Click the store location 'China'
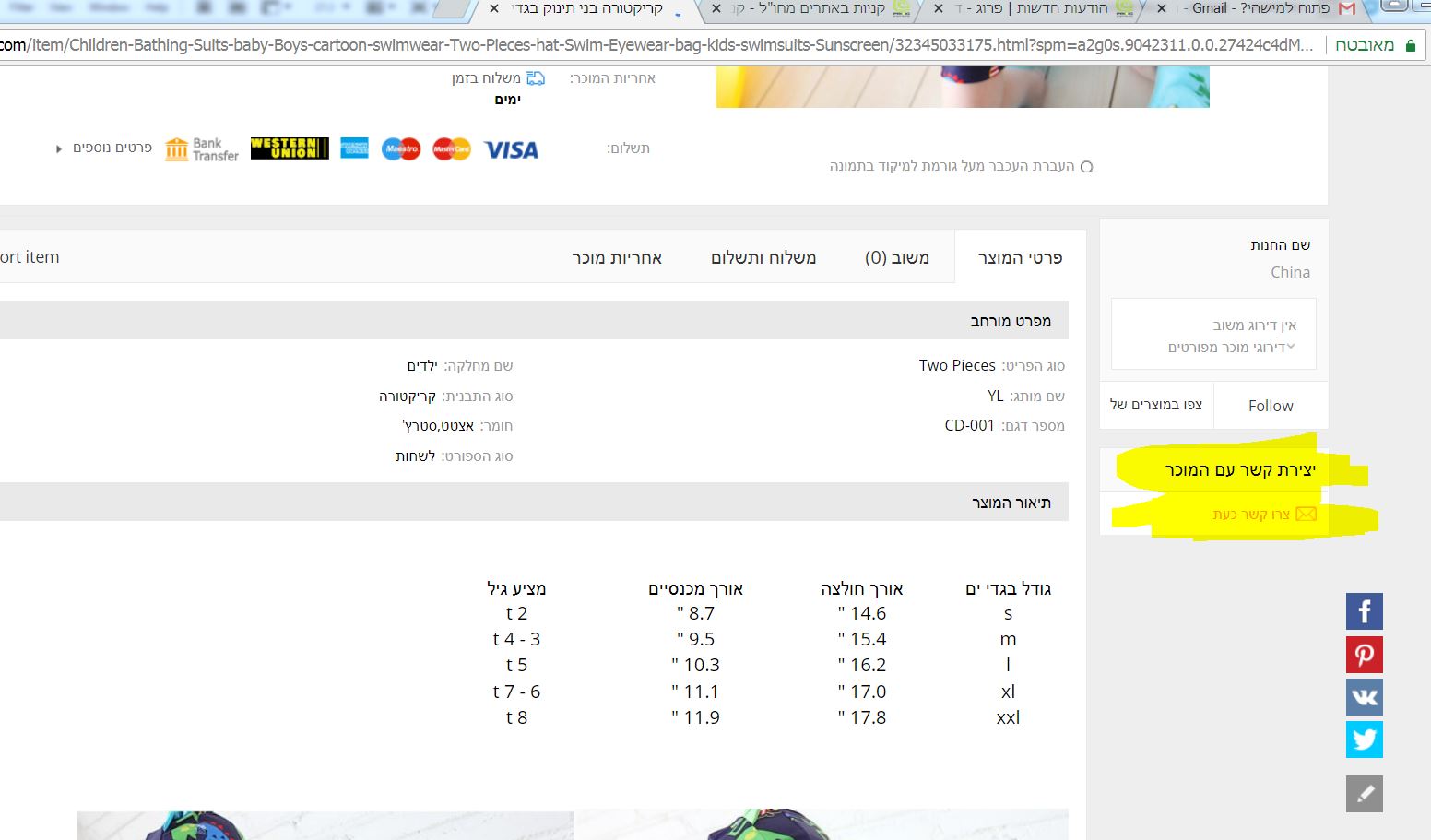1431x840 pixels. (x=1290, y=272)
